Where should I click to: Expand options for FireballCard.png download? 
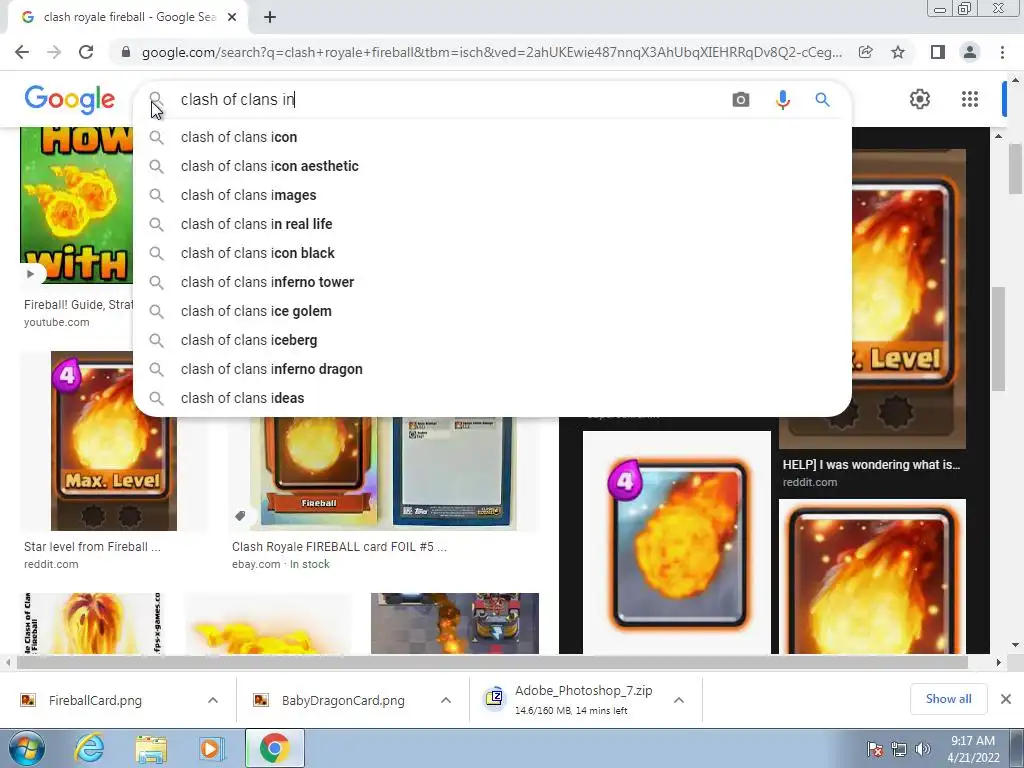[213, 700]
